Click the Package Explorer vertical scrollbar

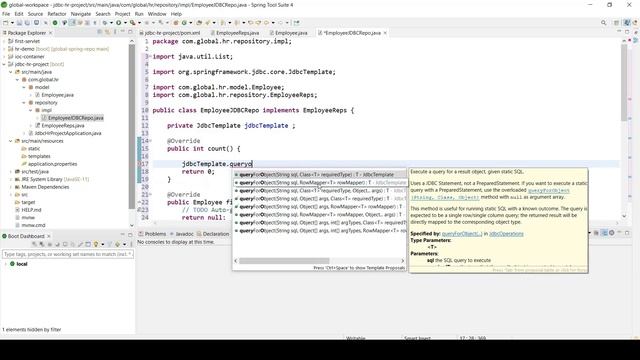tap(131, 127)
